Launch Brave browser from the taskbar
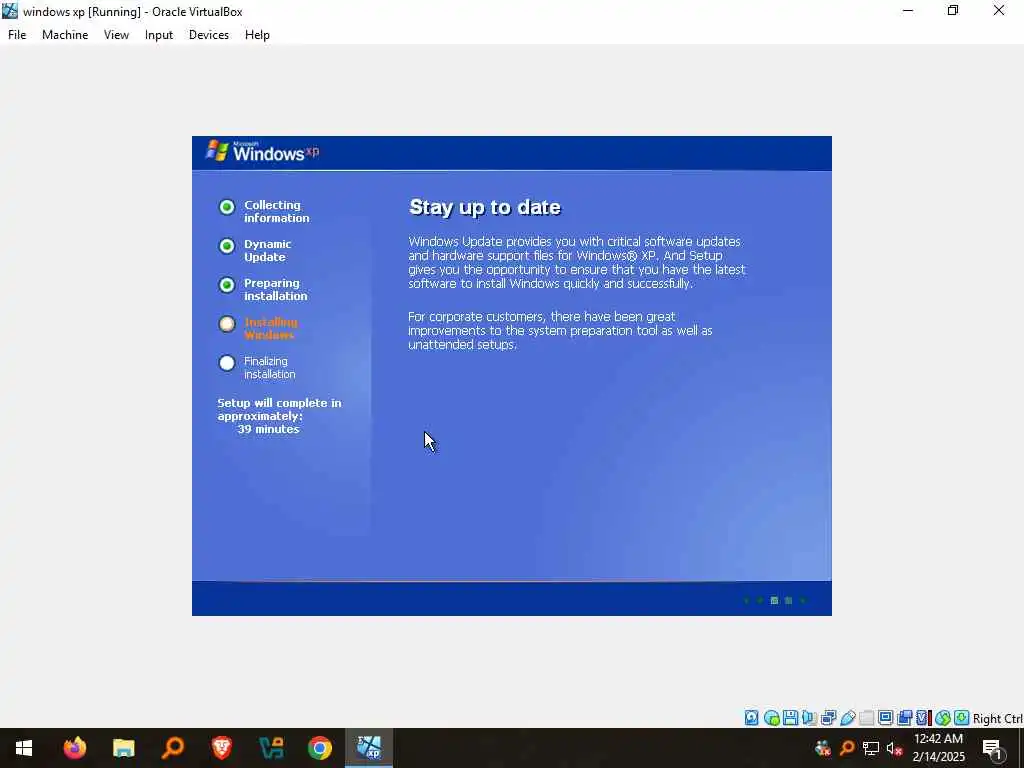Image resolution: width=1024 pixels, height=768 pixels. 221,748
